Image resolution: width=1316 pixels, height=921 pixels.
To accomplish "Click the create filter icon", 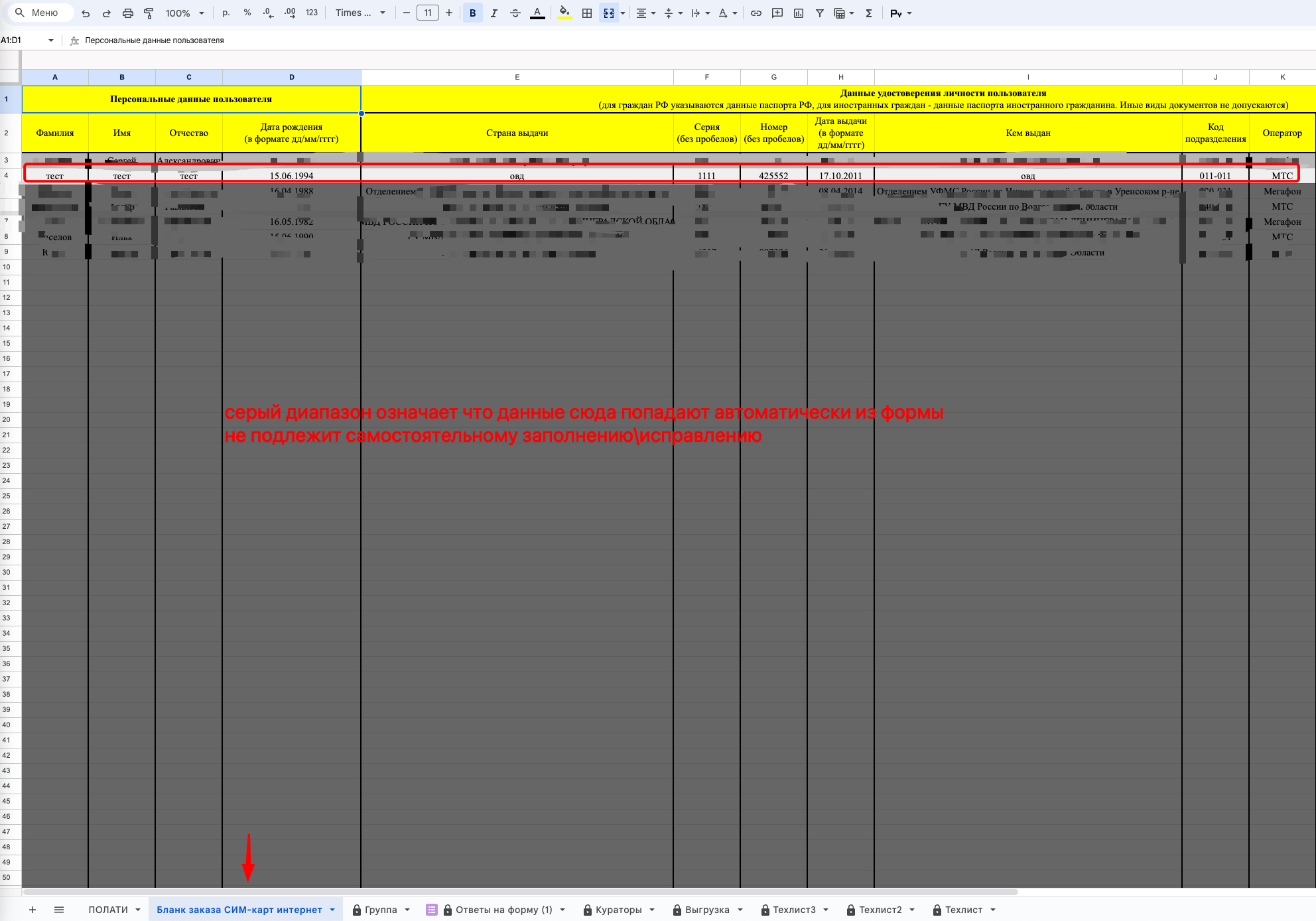I will (x=820, y=13).
